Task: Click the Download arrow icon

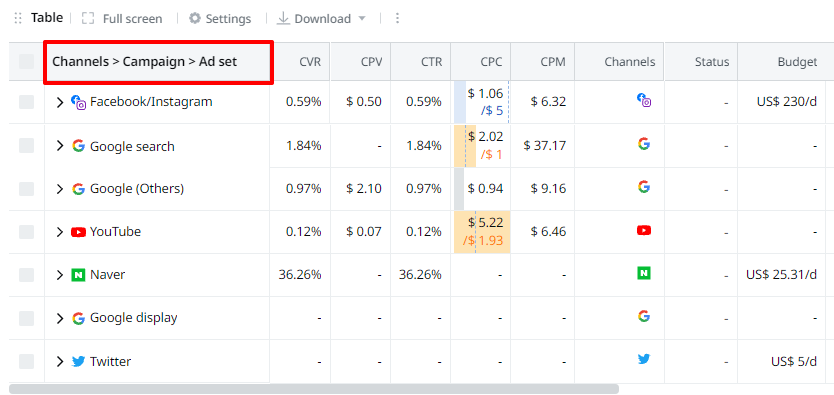Action: [283, 19]
